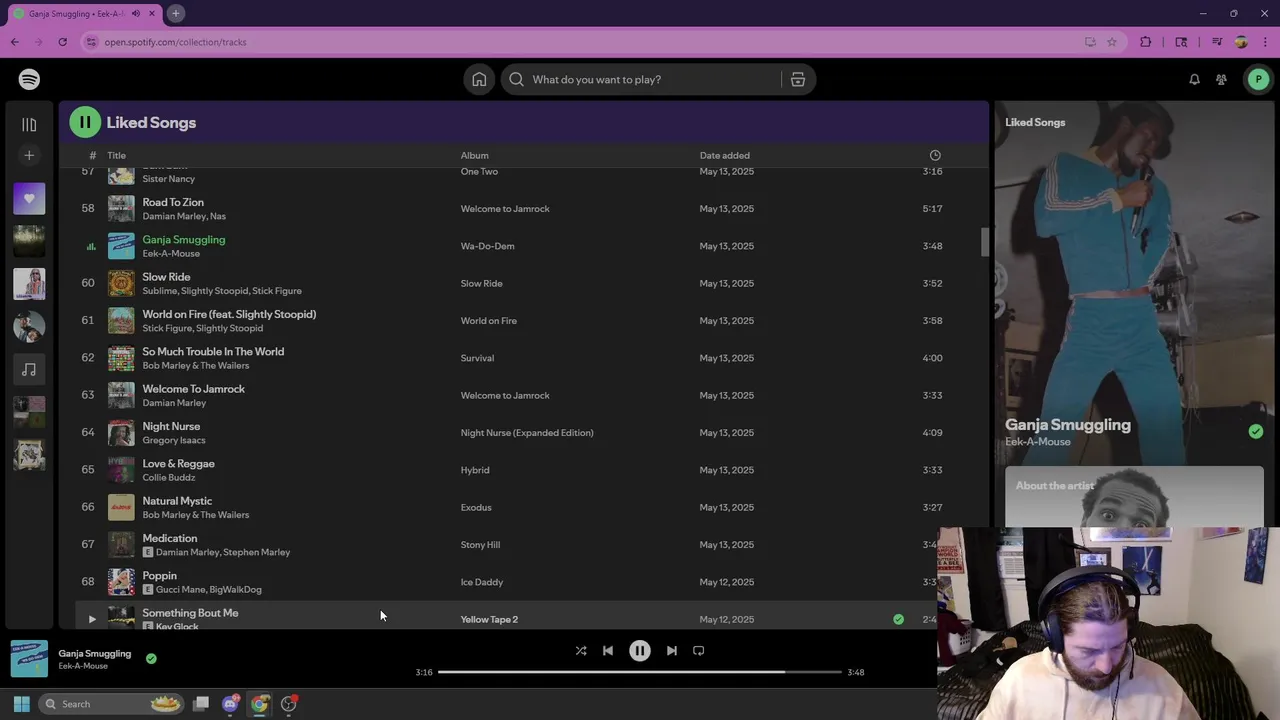Toggle shuffle in the player bar

coord(581,650)
